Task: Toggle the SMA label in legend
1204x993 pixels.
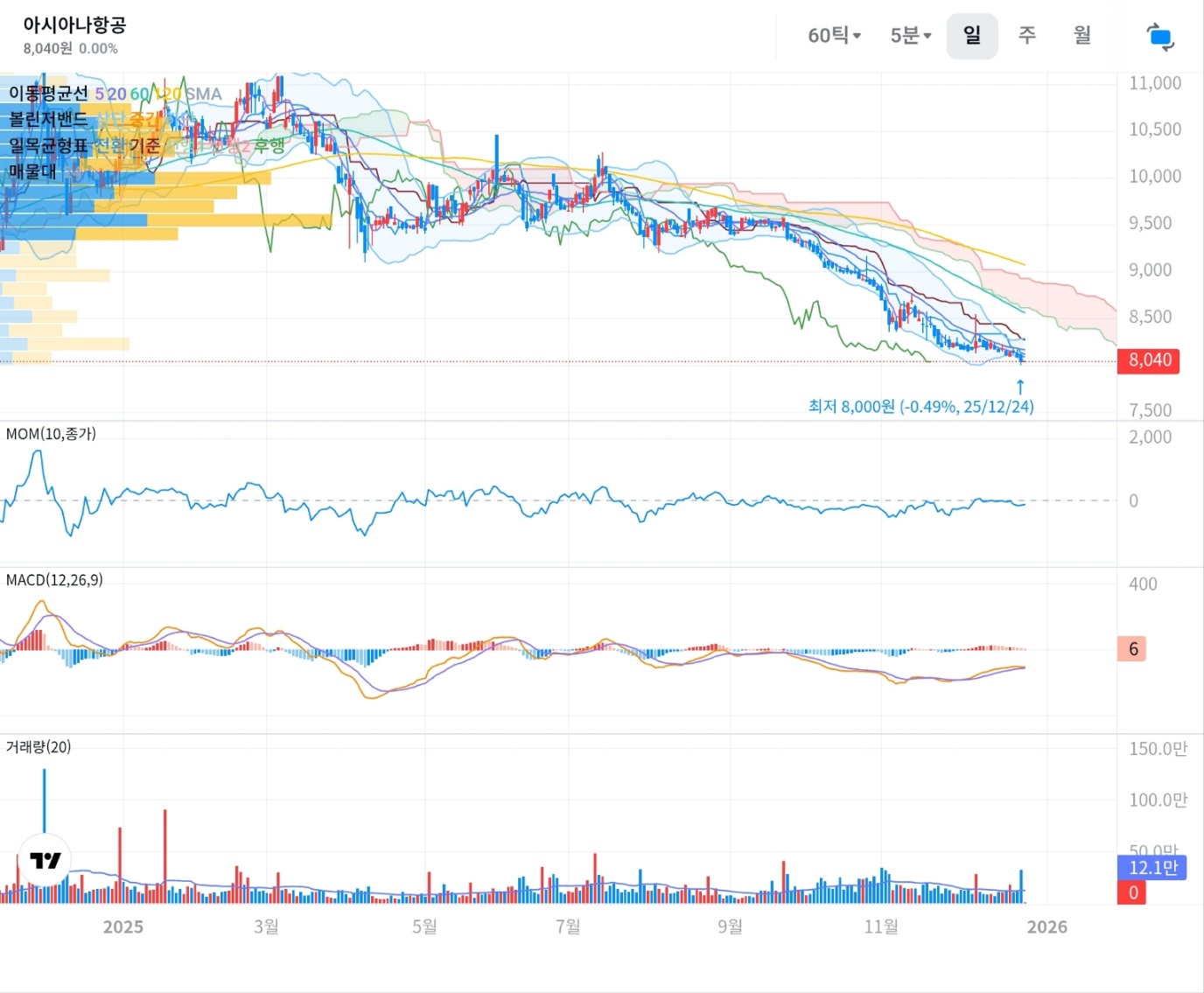Action: (x=204, y=94)
